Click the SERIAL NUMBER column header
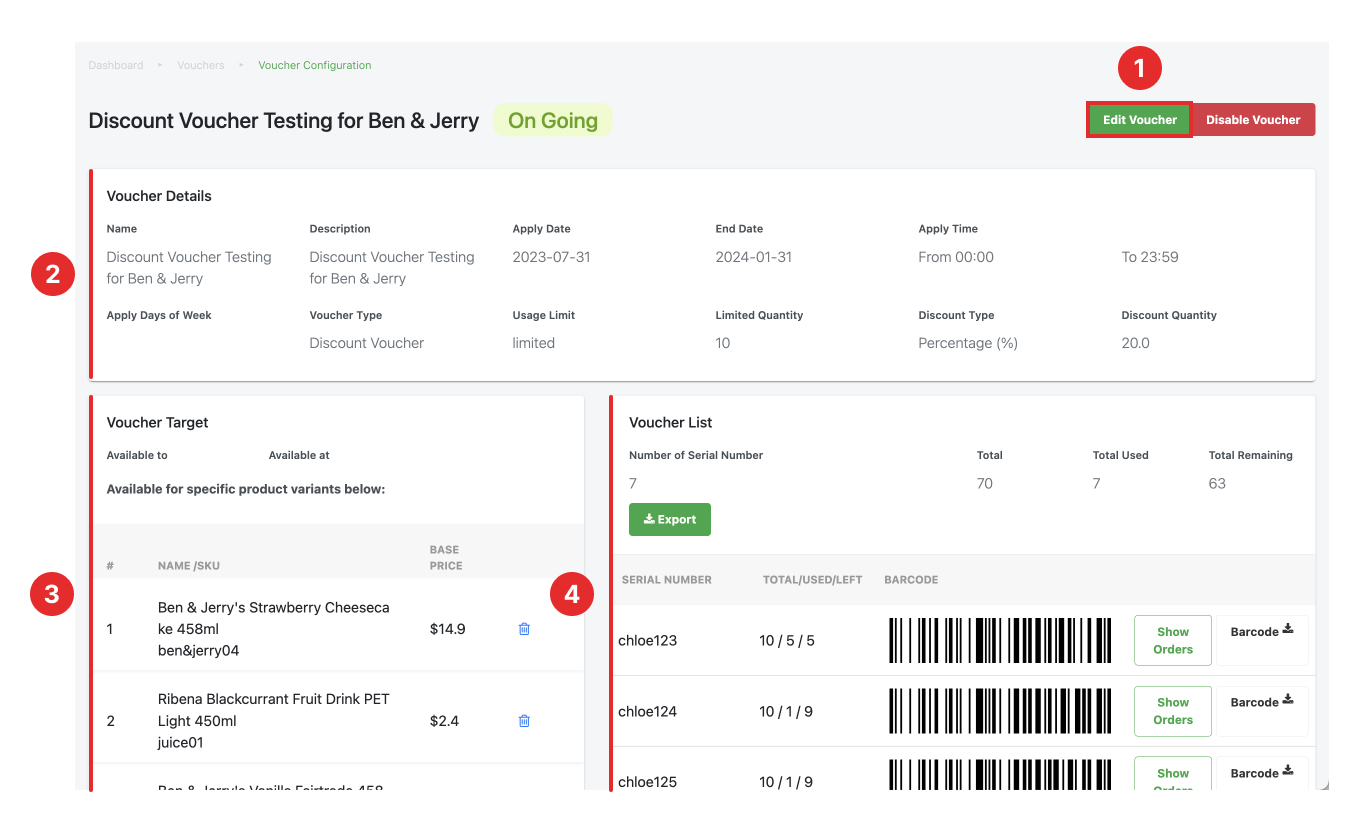 (x=667, y=580)
